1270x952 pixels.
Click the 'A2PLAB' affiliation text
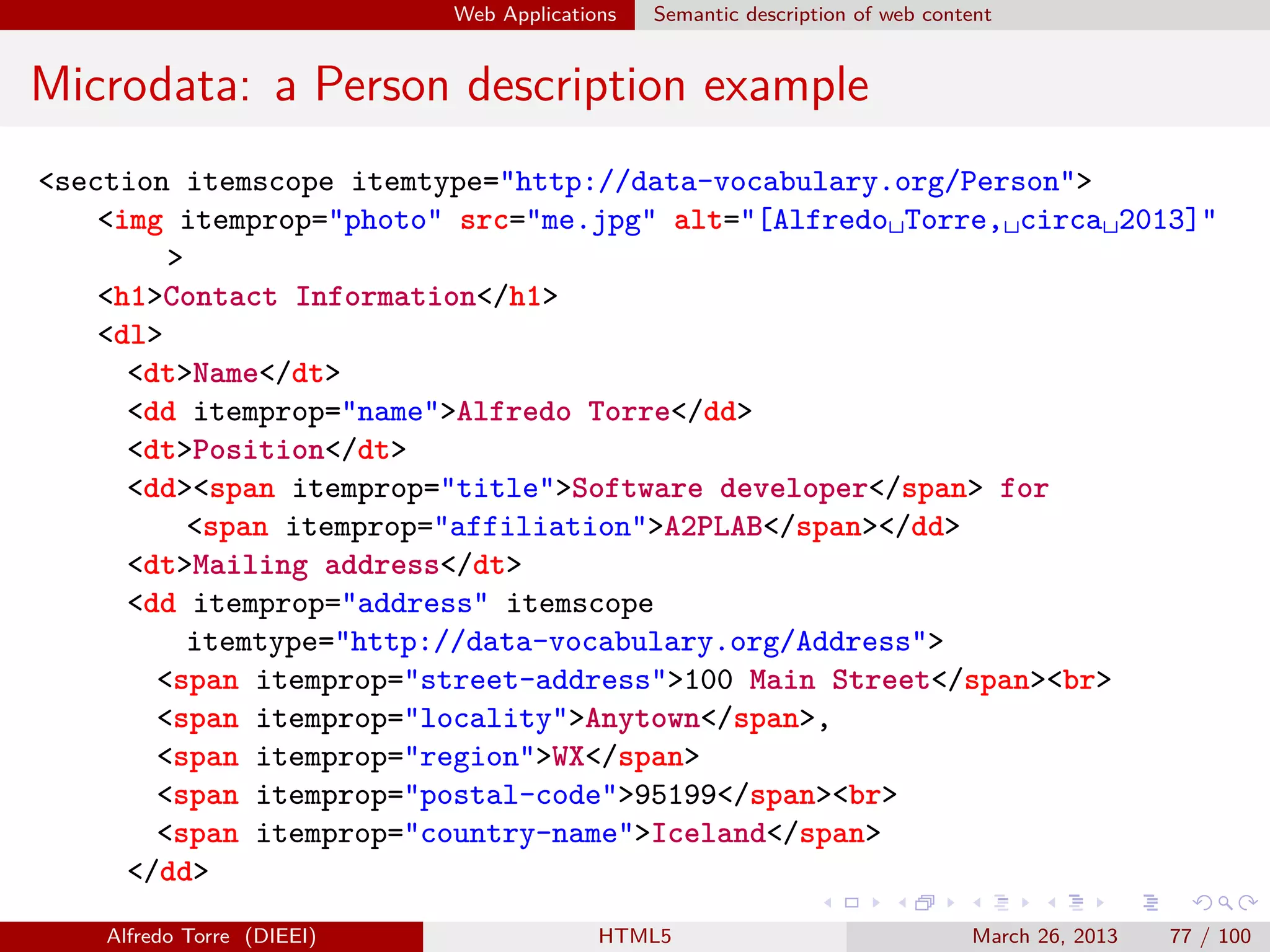[713, 527]
